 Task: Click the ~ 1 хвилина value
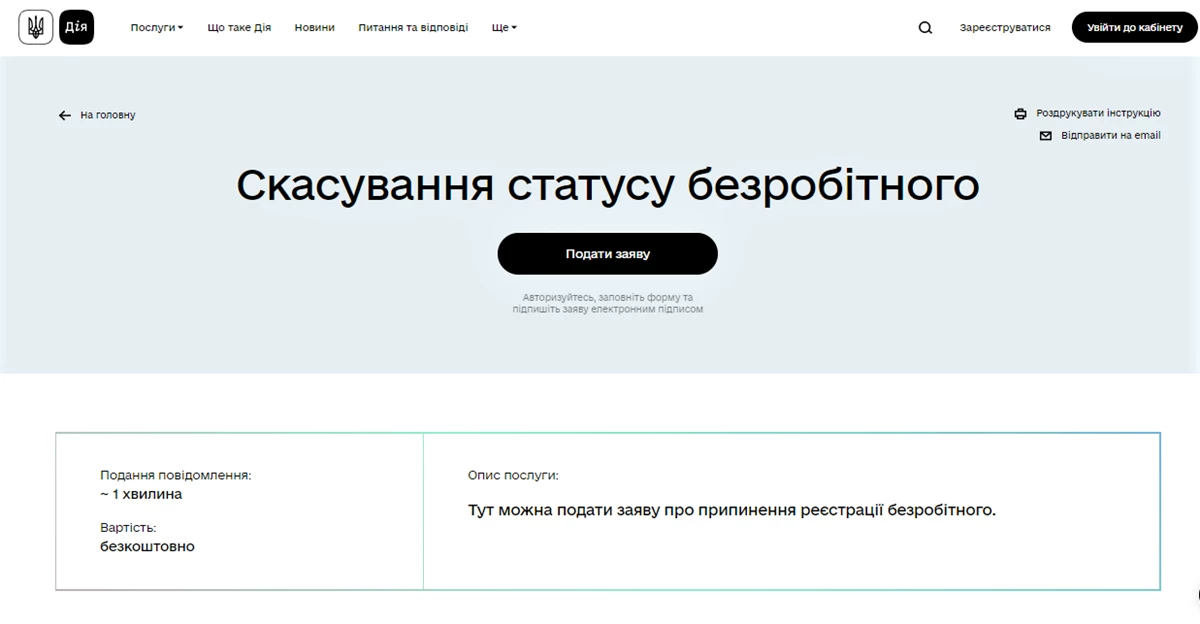[141, 494]
